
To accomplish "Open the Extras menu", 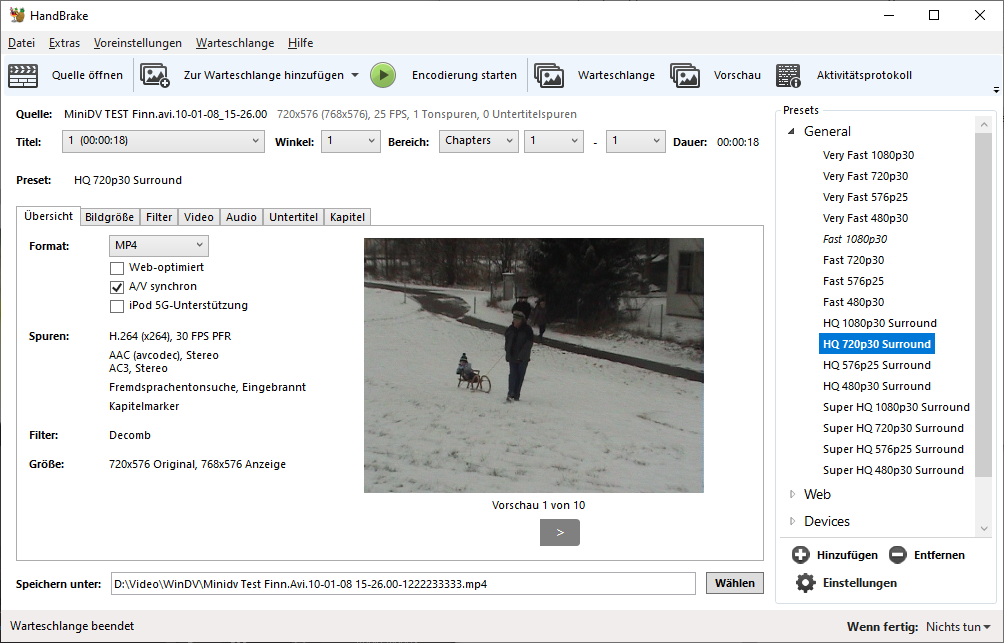I will [x=64, y=43].
